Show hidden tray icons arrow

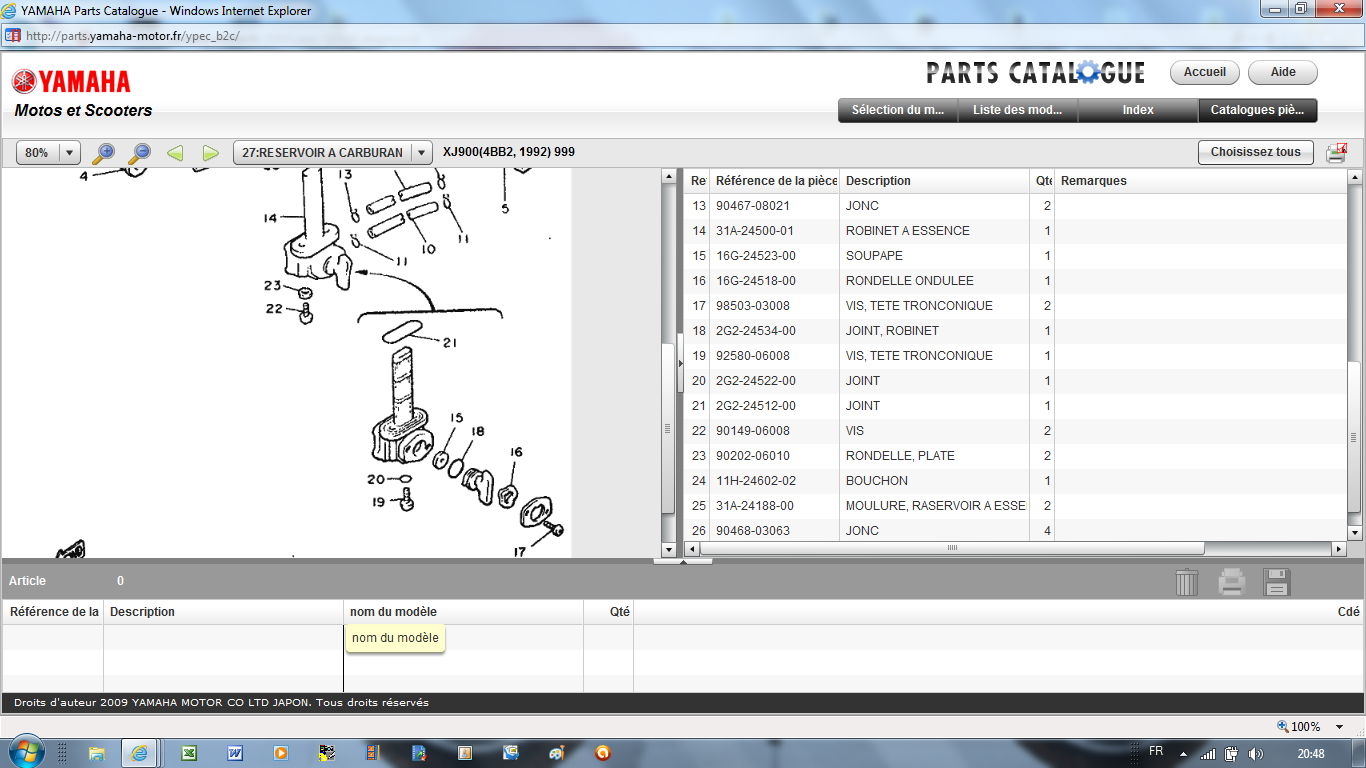coord(1184,753)
